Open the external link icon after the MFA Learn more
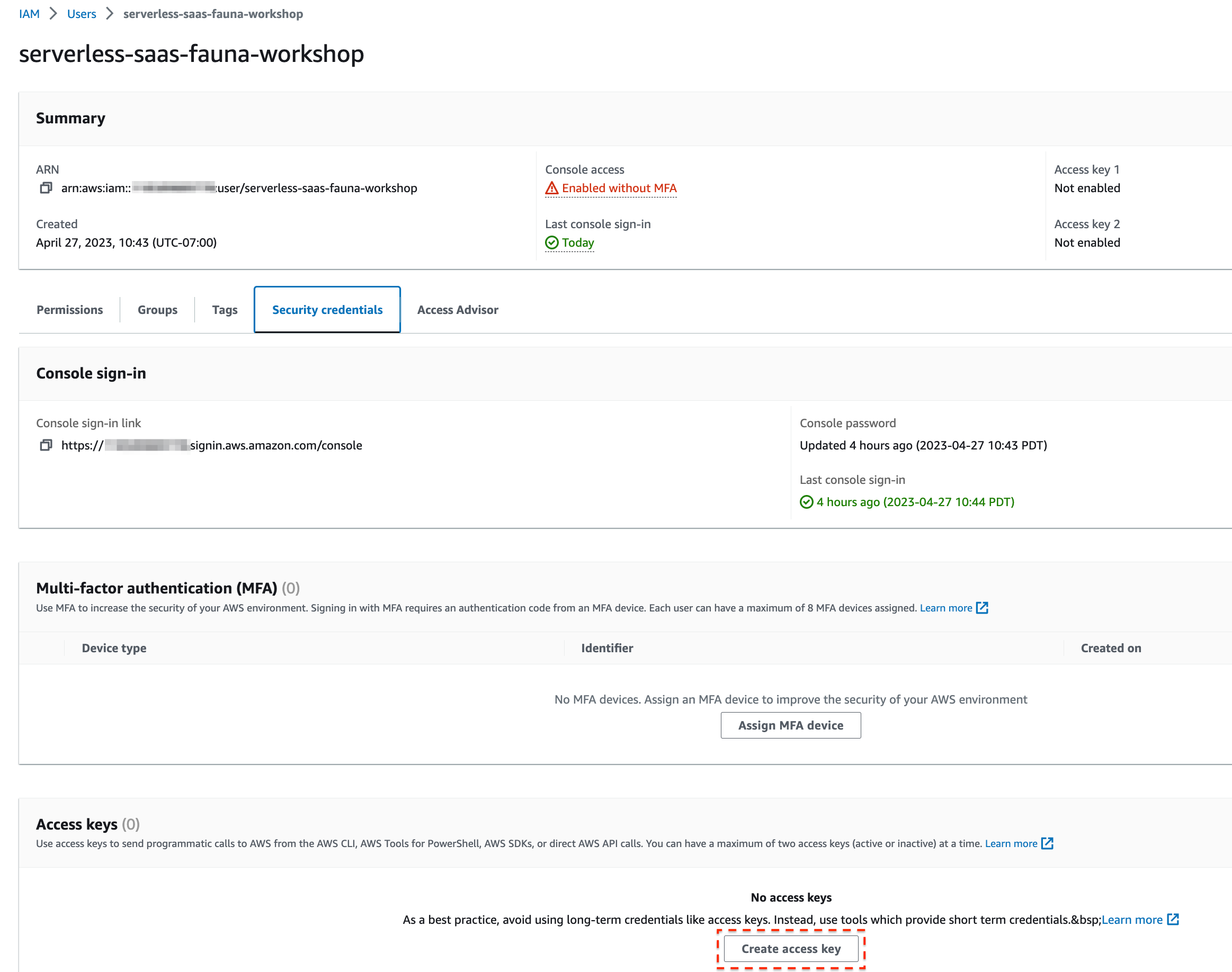This screenshot has height=972, width=1232. (982, 608)
